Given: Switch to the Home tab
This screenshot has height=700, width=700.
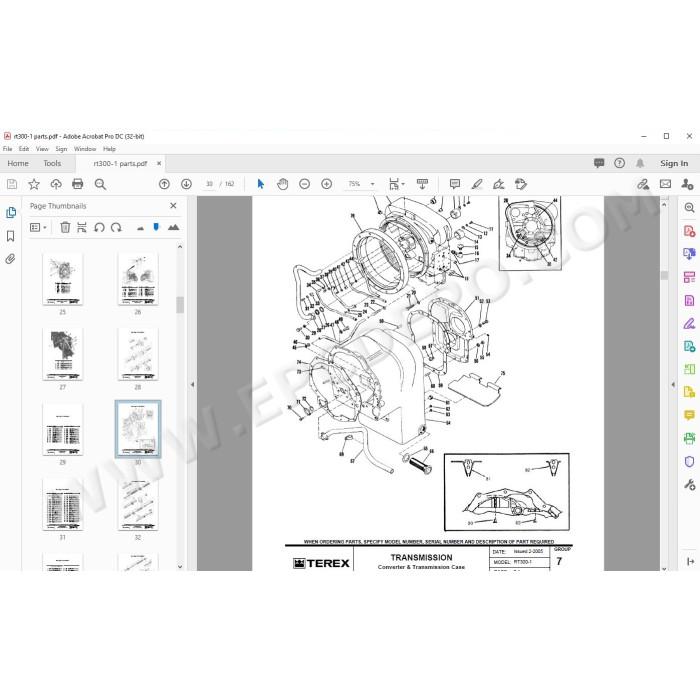Looking at the screenshot, I should point(18,163).
